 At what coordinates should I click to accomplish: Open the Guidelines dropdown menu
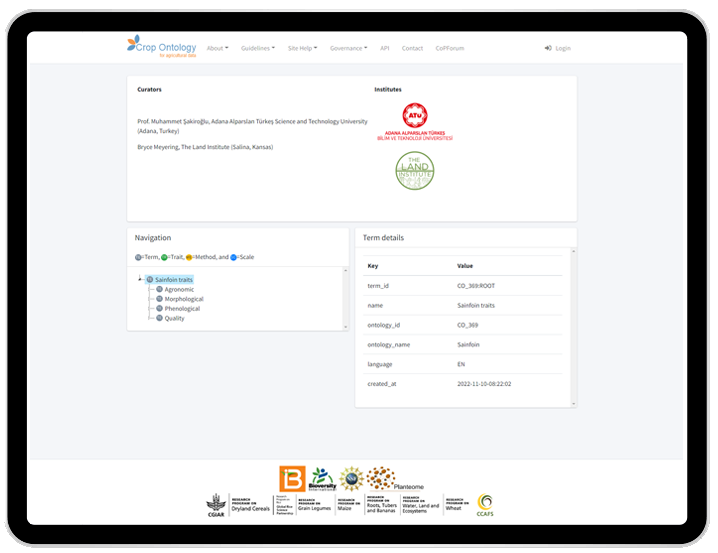click(x=258, y=48)
